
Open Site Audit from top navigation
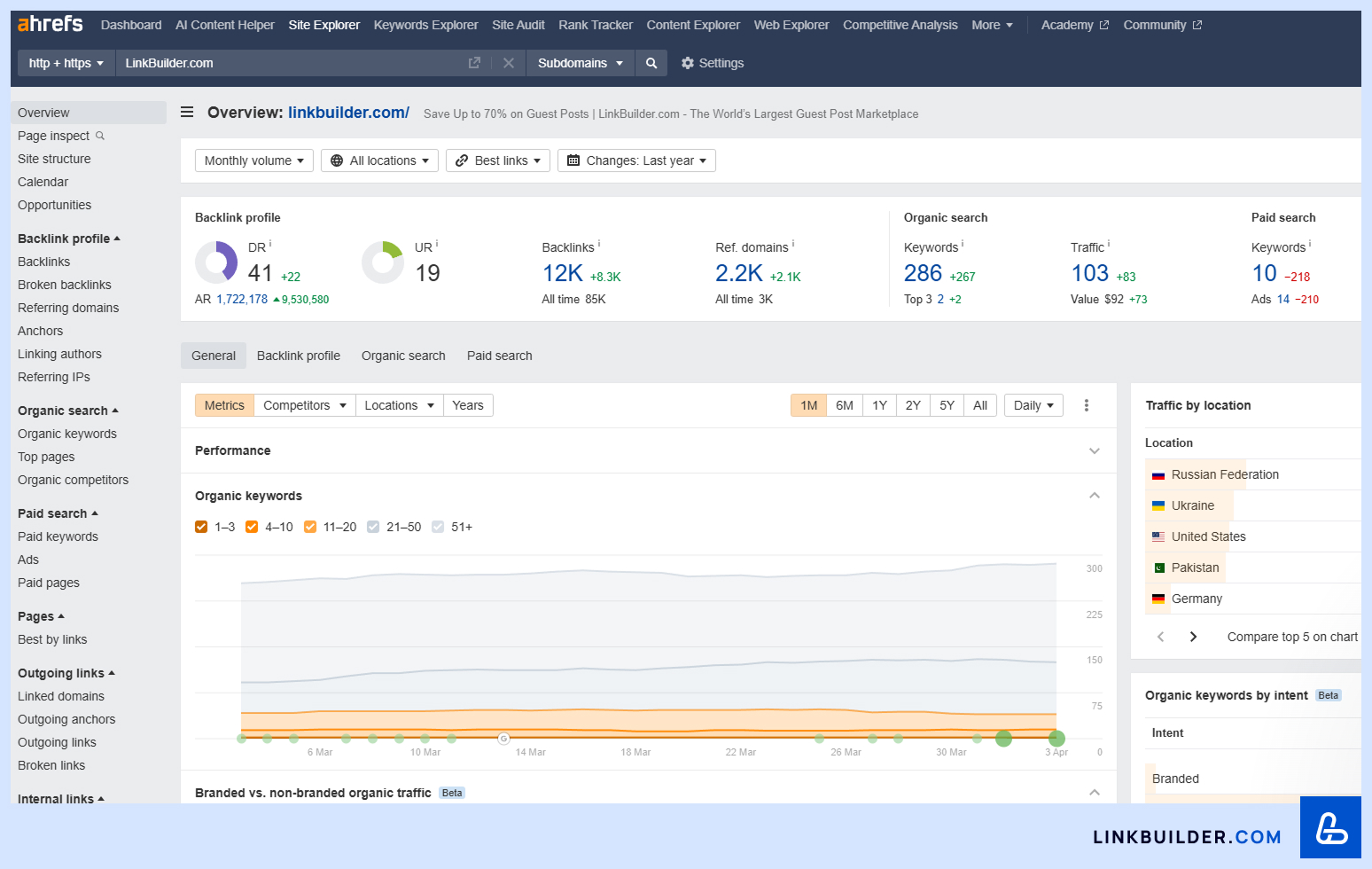click(518, 25)
